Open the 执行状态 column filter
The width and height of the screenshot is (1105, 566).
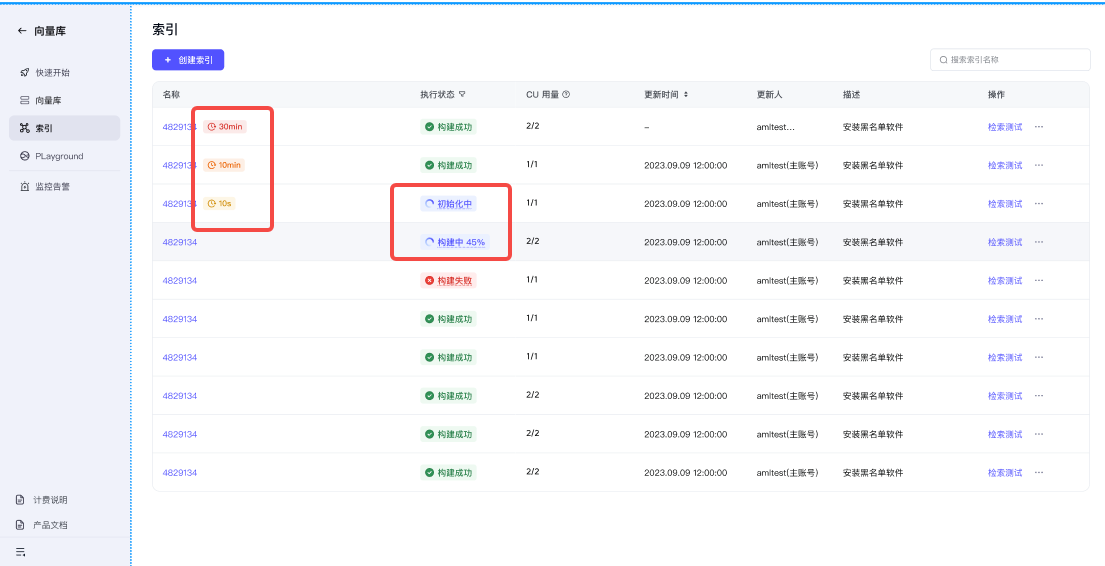pyautogui.click(x=462, y=94)
